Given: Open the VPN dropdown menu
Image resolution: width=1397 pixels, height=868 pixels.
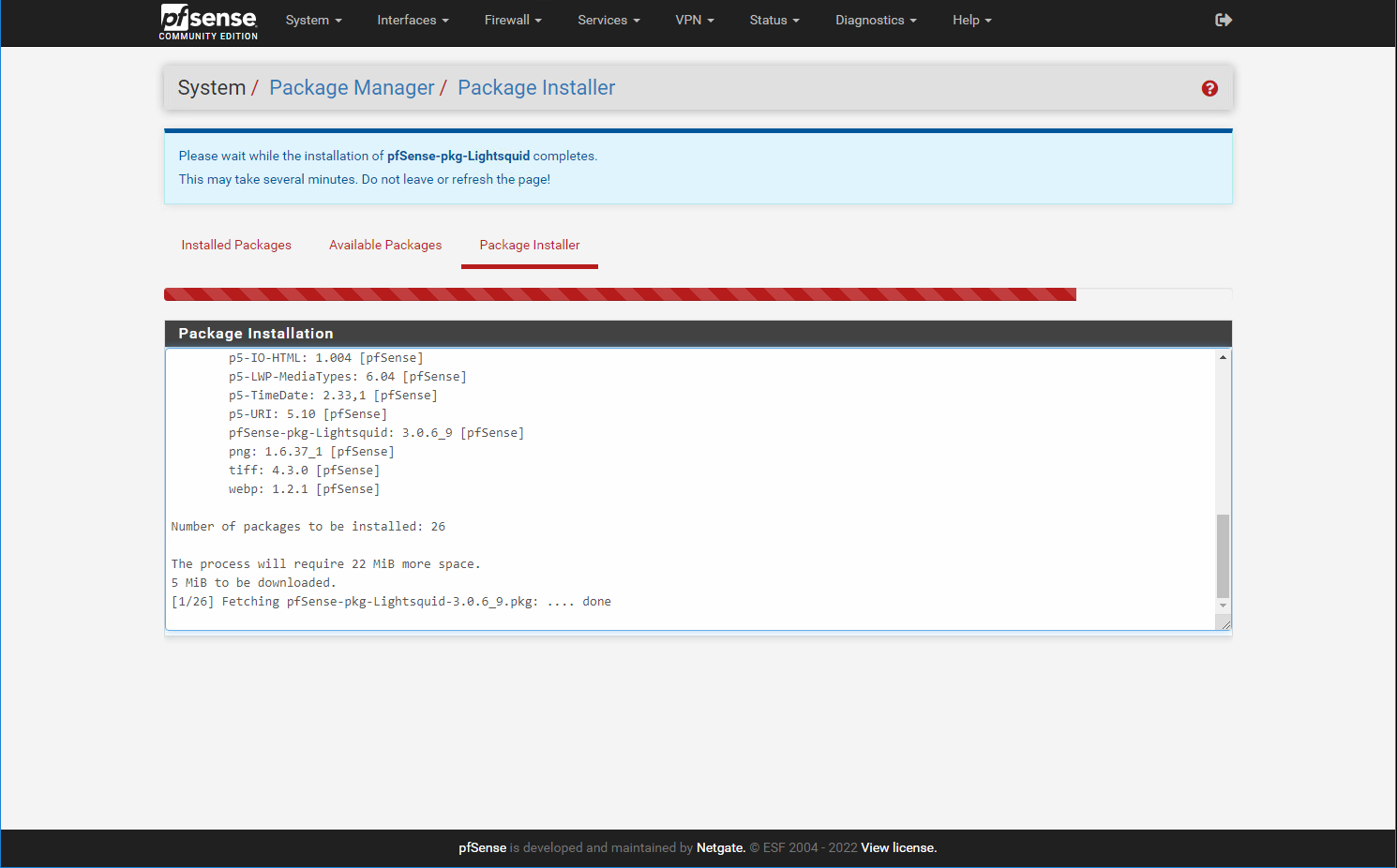Looking at the screenshot, I should pos(695,20).
